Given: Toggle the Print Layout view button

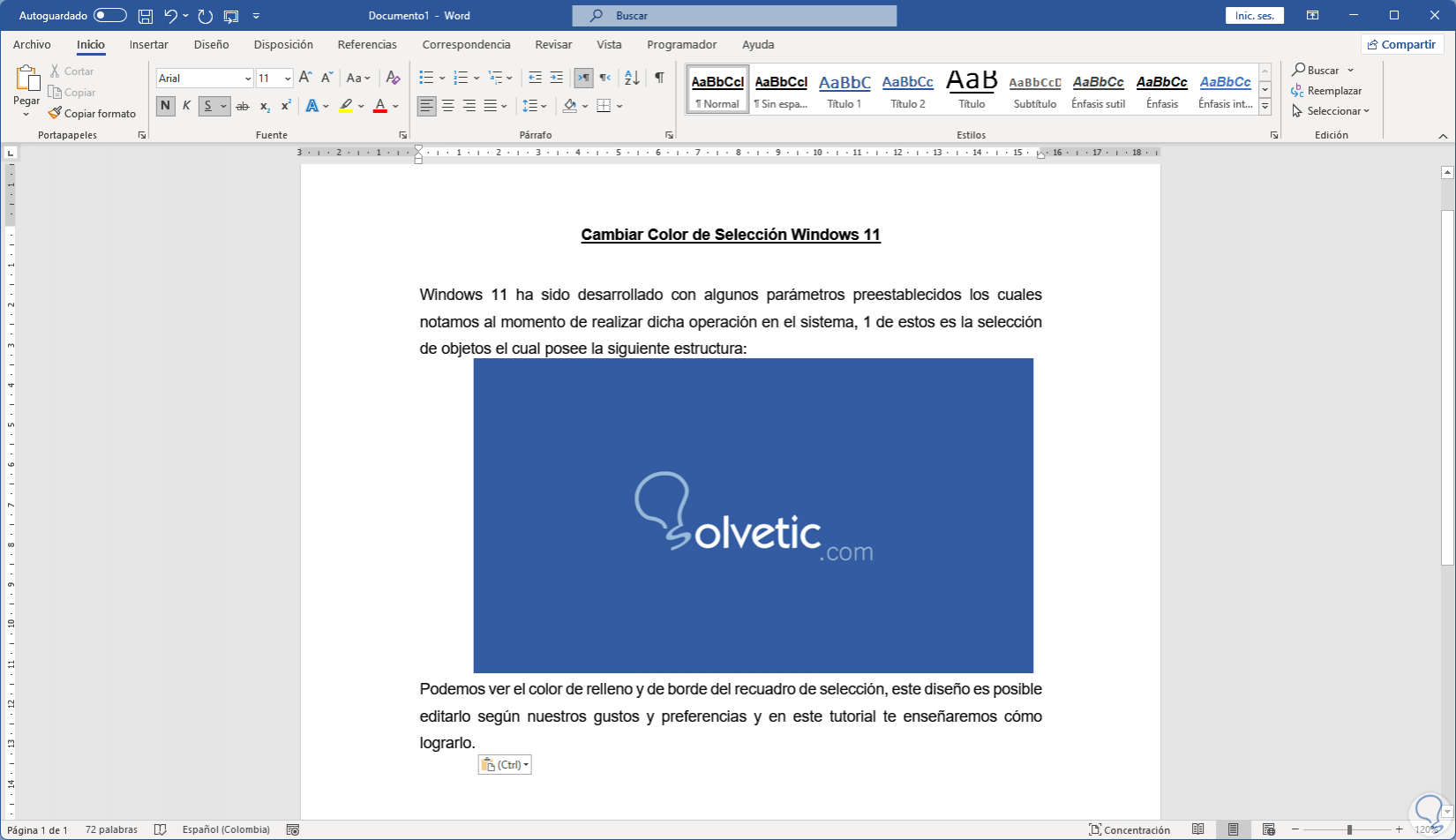Looking at the screenshot, I should tap(1234, 829).
